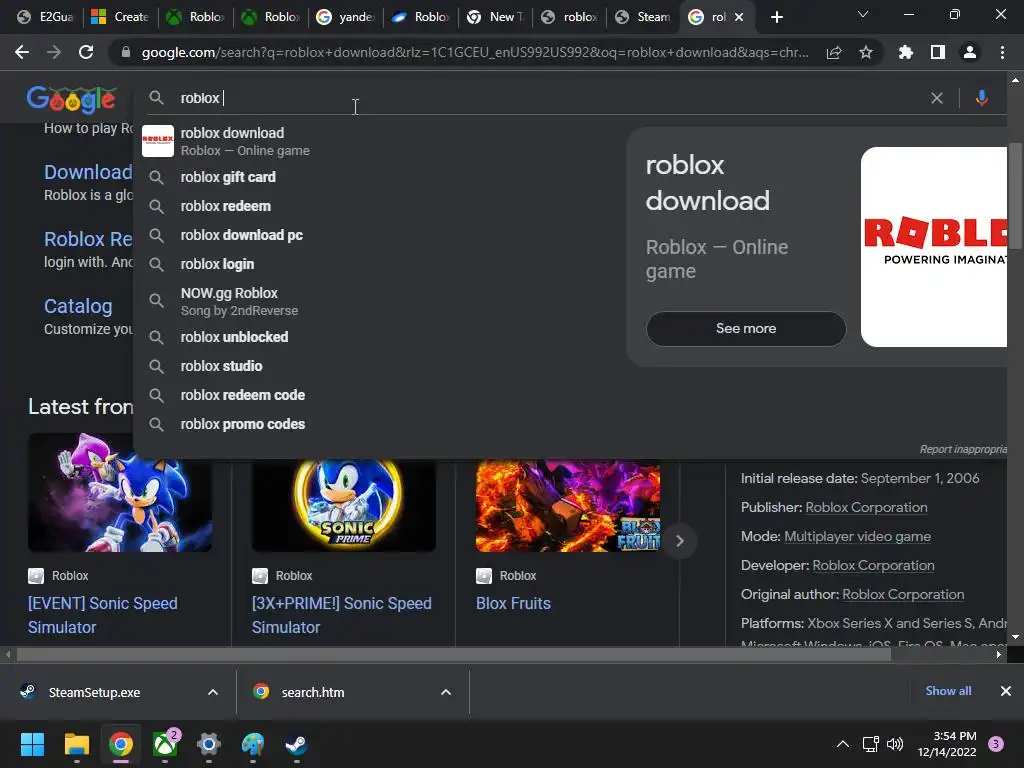Open the Chrome extensions puzzle icon
This screenshot has width=1024, height=768.
pyautogui.click(x=906, y=52)
